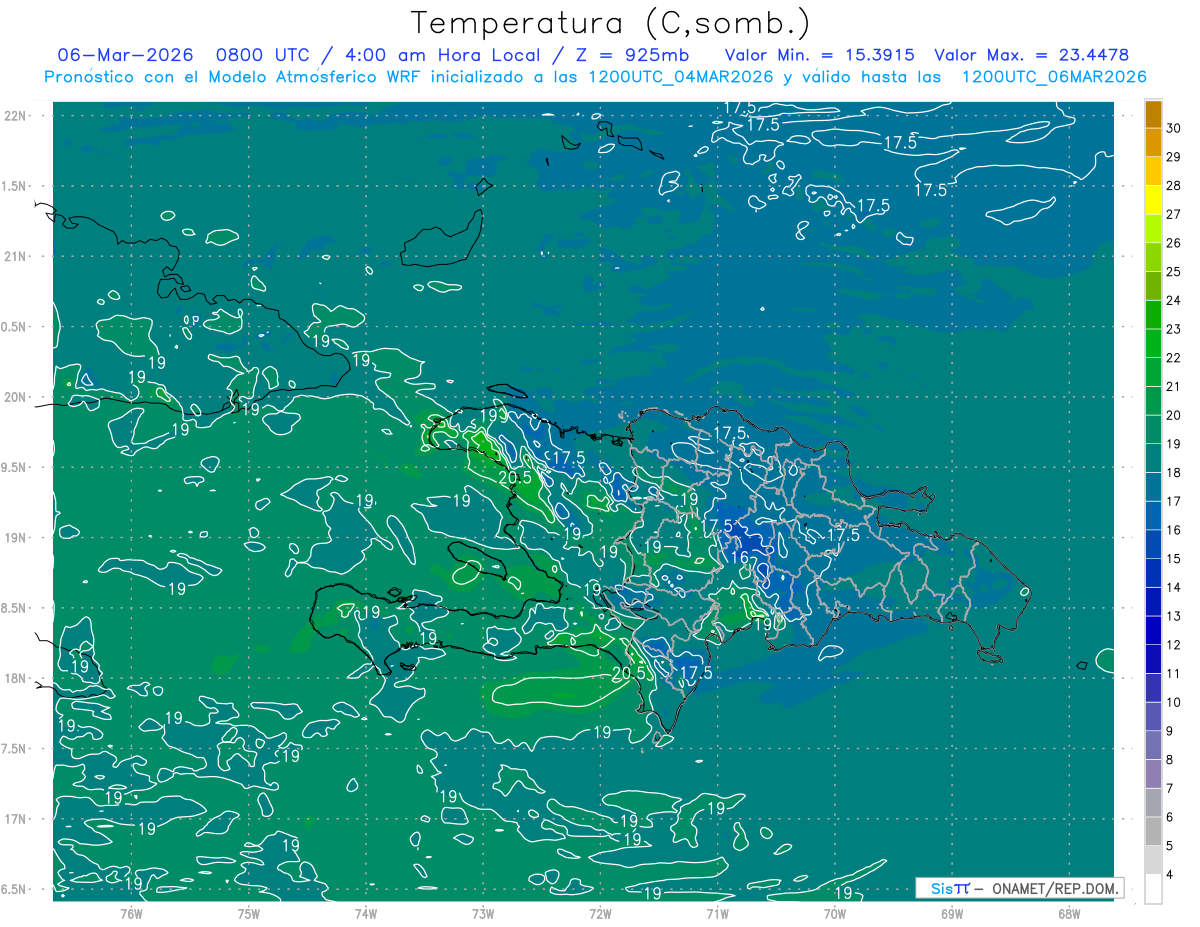Click the "73W" longitude axis label

(x=483, y=913)
